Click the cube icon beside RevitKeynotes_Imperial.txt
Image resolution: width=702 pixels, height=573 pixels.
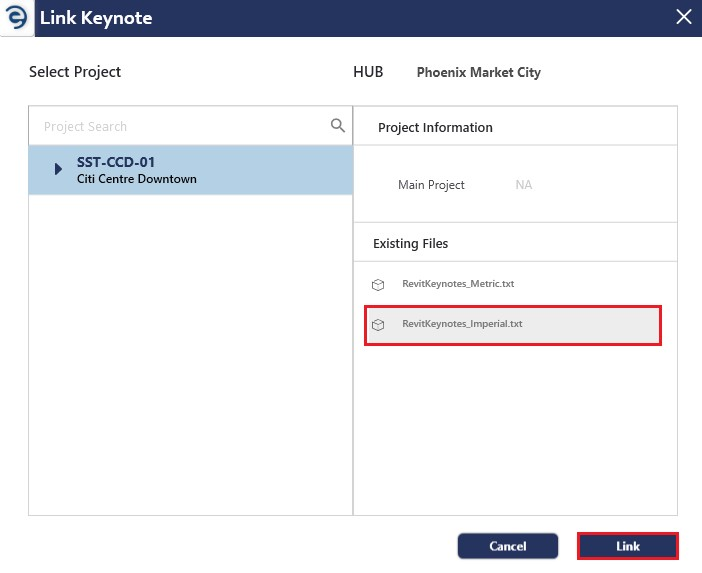point(378,325)
